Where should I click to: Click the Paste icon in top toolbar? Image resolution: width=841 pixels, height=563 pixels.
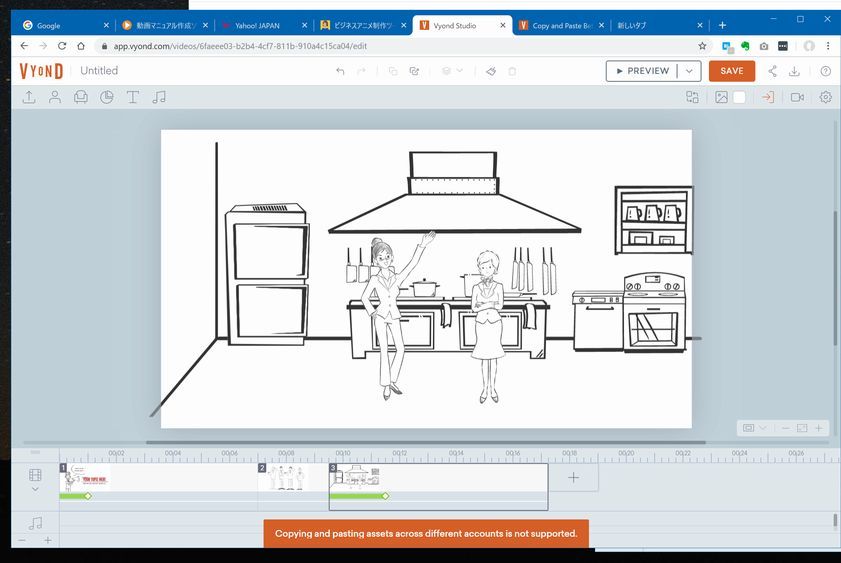point(414,71)
